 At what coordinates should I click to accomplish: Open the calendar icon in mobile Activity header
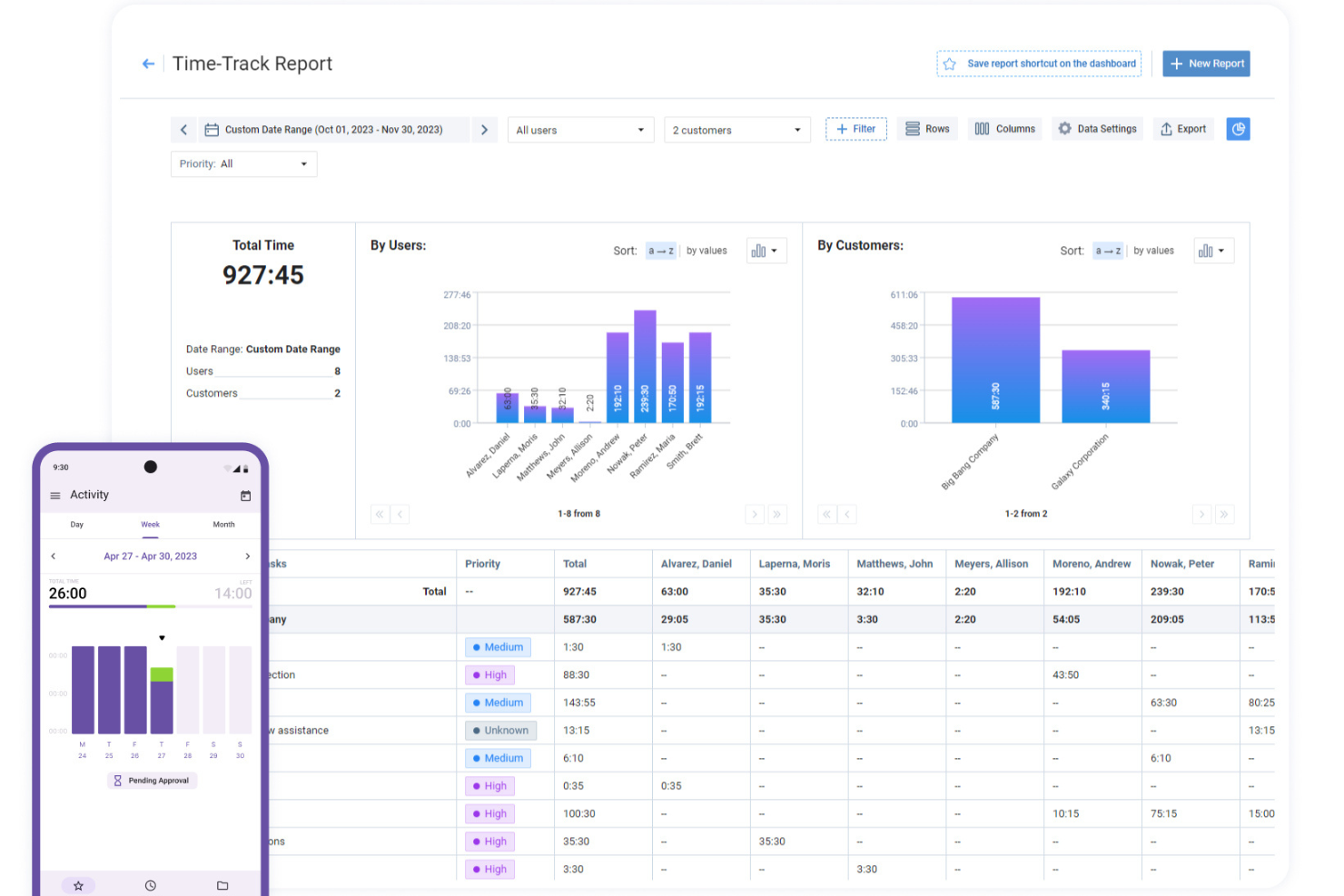point(245,496)
